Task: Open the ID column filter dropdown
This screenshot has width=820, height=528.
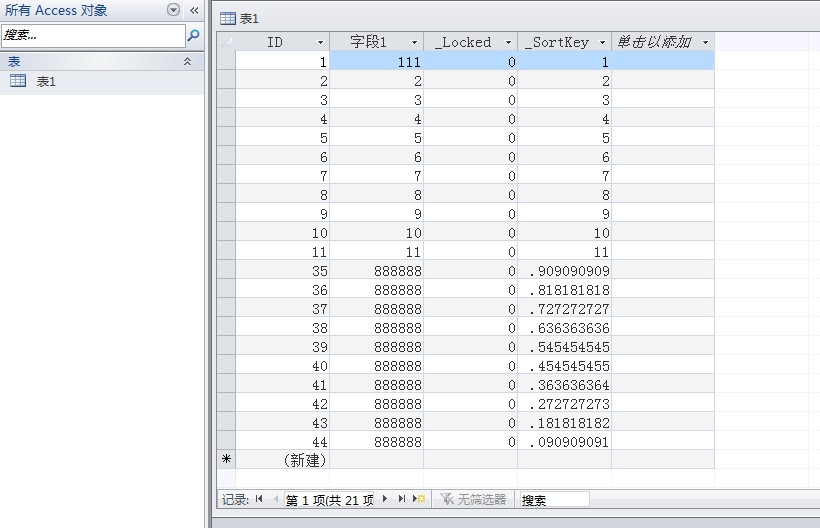Action: pyautogui.click(x=321, y=42)
